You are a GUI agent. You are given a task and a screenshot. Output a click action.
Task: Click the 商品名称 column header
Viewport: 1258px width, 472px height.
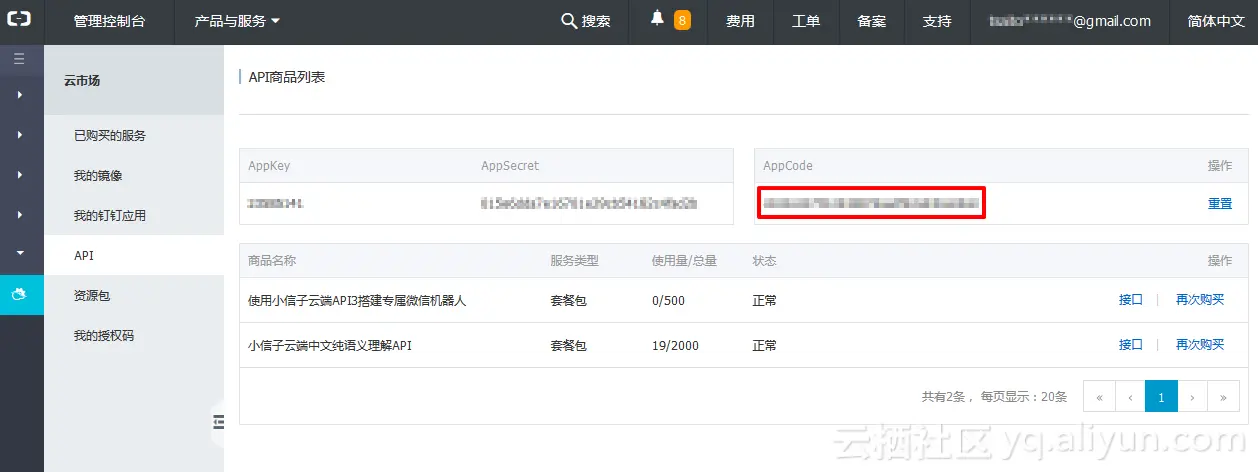272,260
